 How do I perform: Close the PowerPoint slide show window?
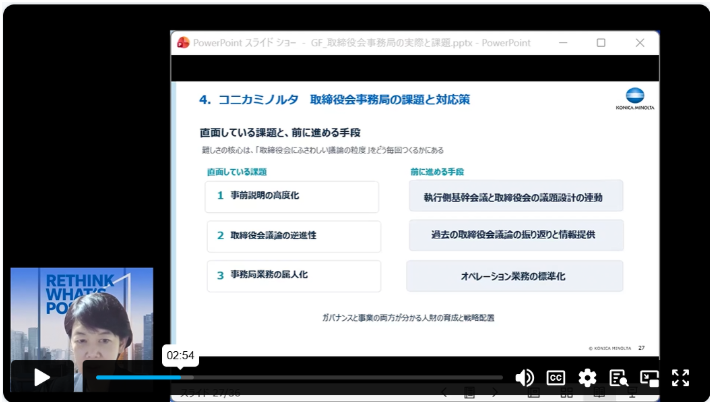[x=640, y=43]
